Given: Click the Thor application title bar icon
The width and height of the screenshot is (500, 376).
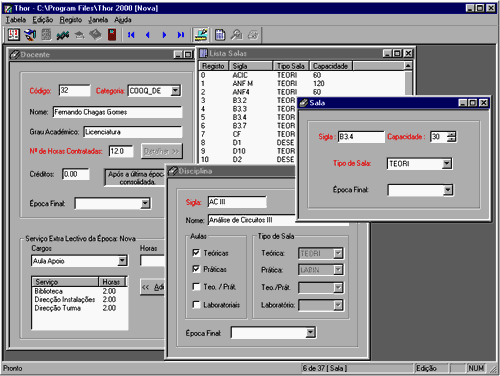Looking at the screenshot, I should [7, 8].
